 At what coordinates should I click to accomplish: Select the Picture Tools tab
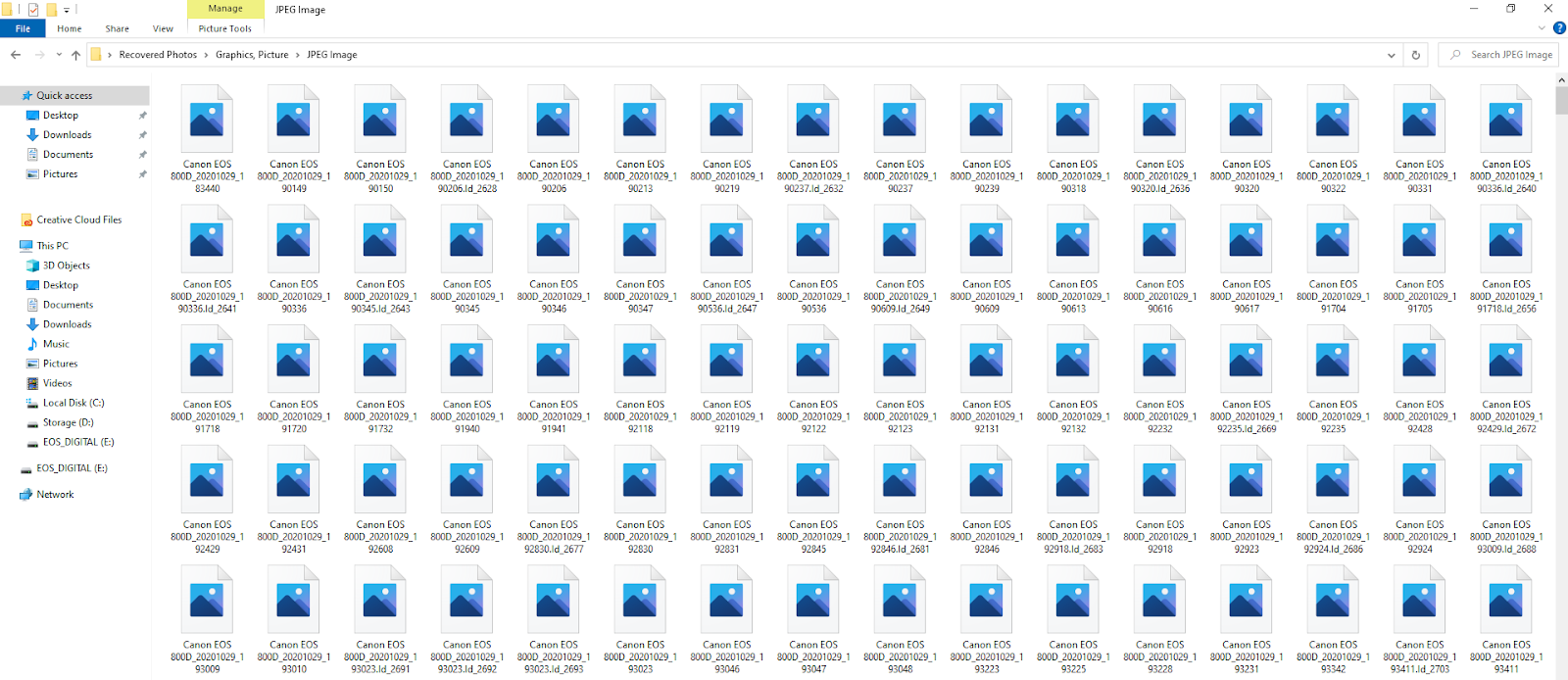coord(224,28)
